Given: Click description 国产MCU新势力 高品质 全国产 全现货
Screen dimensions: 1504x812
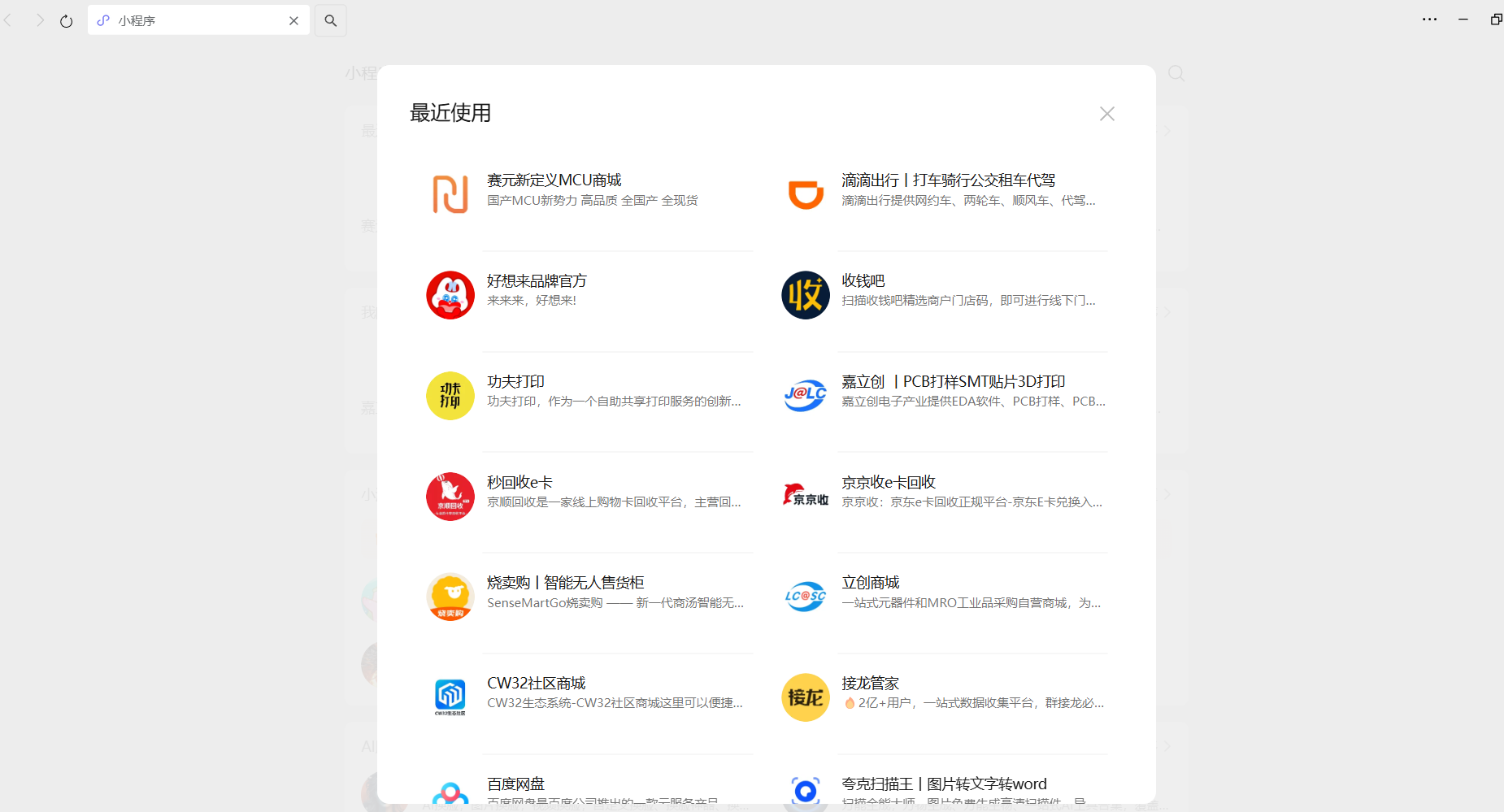Looking at the screenshot, I should (x=593, y=200).
